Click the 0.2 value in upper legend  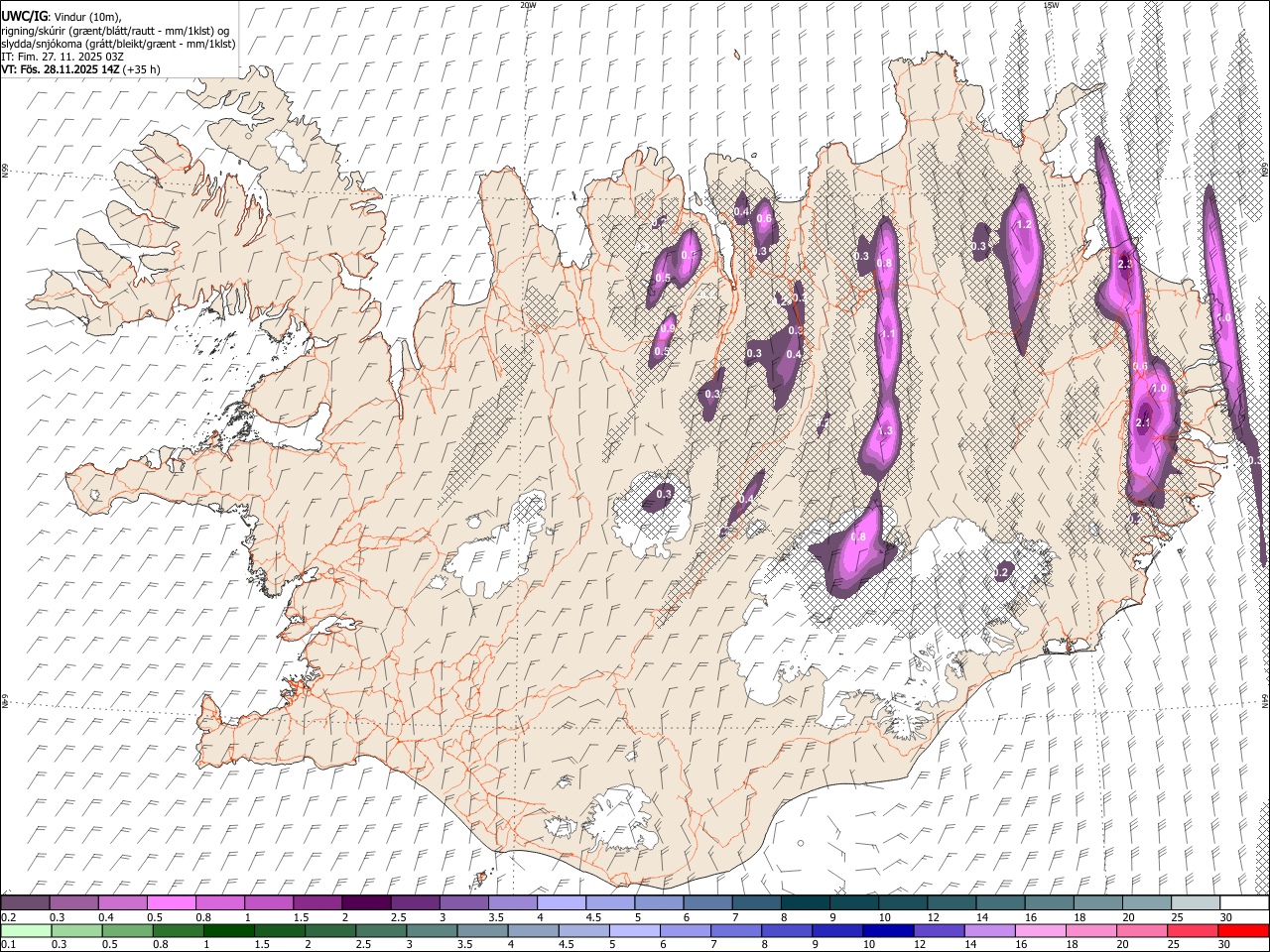click(8, 917)
